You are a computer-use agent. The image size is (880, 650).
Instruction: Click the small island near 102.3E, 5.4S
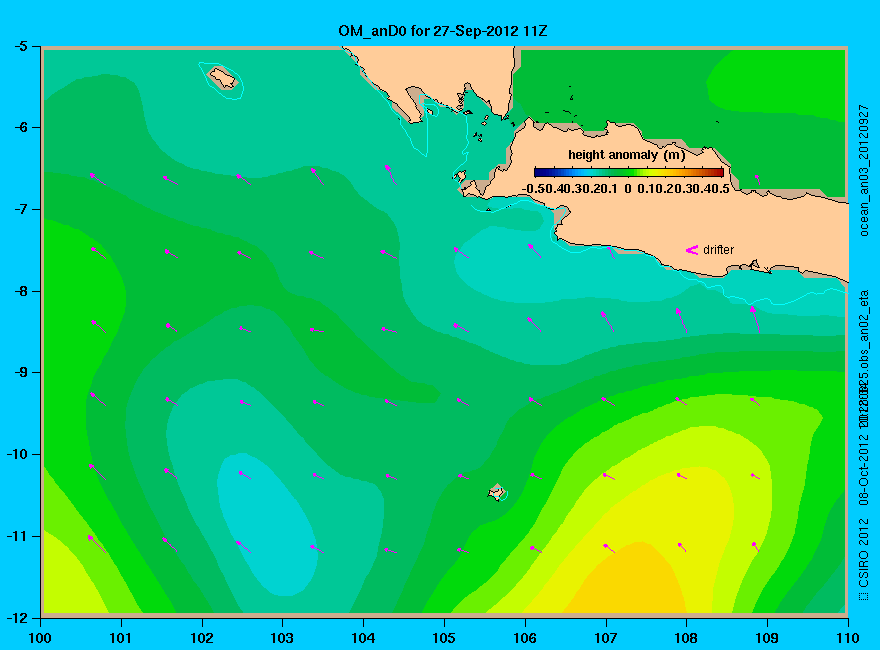coord(223,78)
